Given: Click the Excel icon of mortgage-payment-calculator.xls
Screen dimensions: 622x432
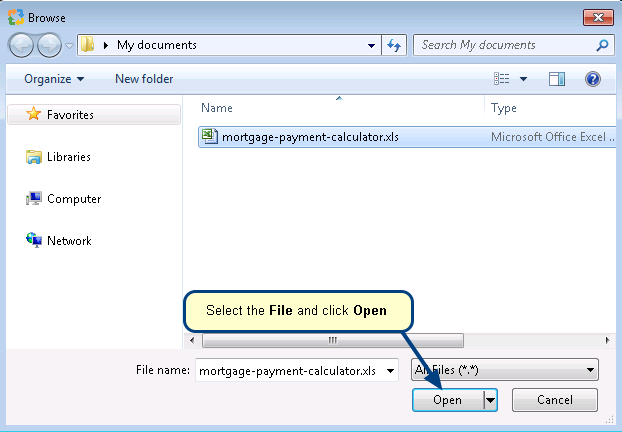Looking at the screenshot, I should [209, 137].
